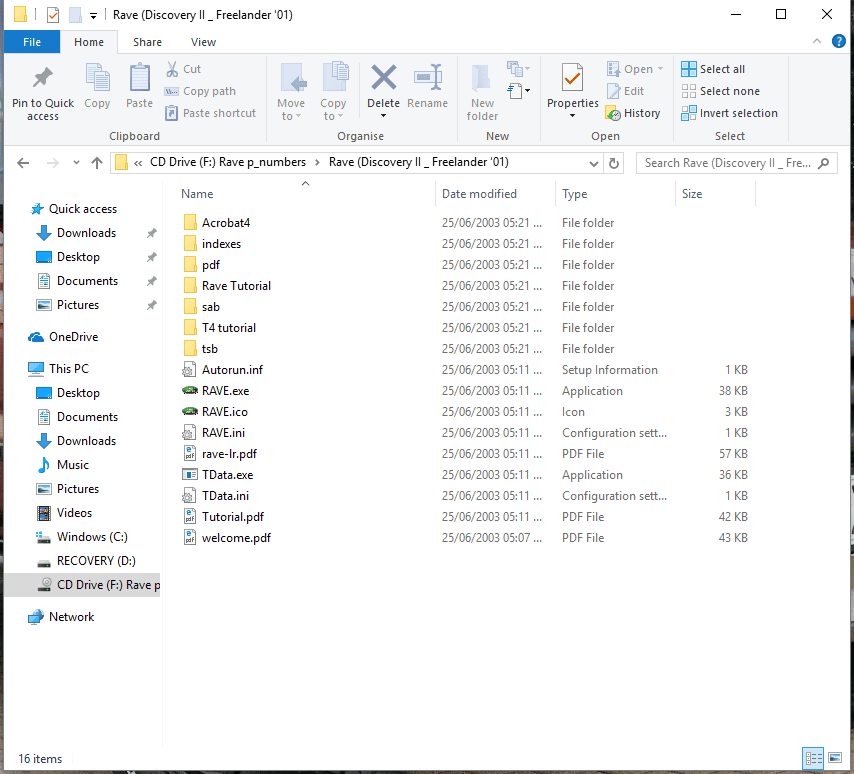The width and height of the screenshot is (854, 774).
Task: Click the Rename ribbon icon
Action: click(x=428, y=86)
